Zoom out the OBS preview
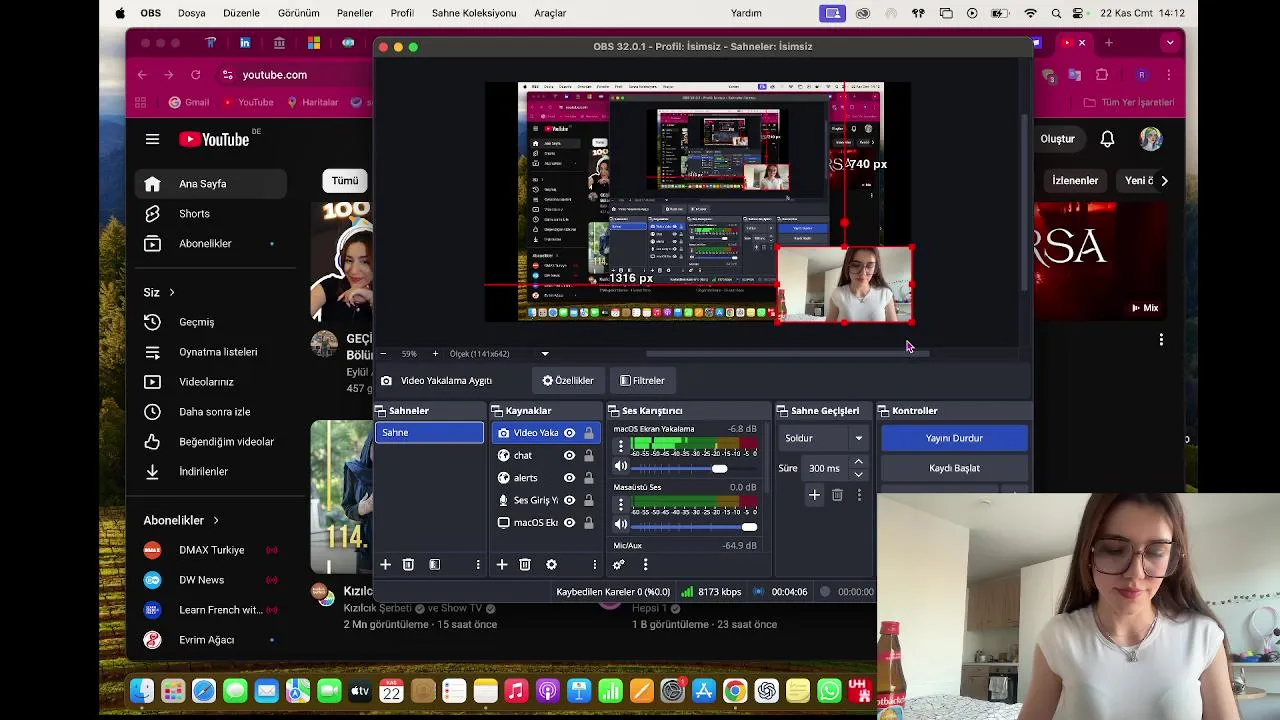This screenshot has height=720, width=1280. (383, 354)
